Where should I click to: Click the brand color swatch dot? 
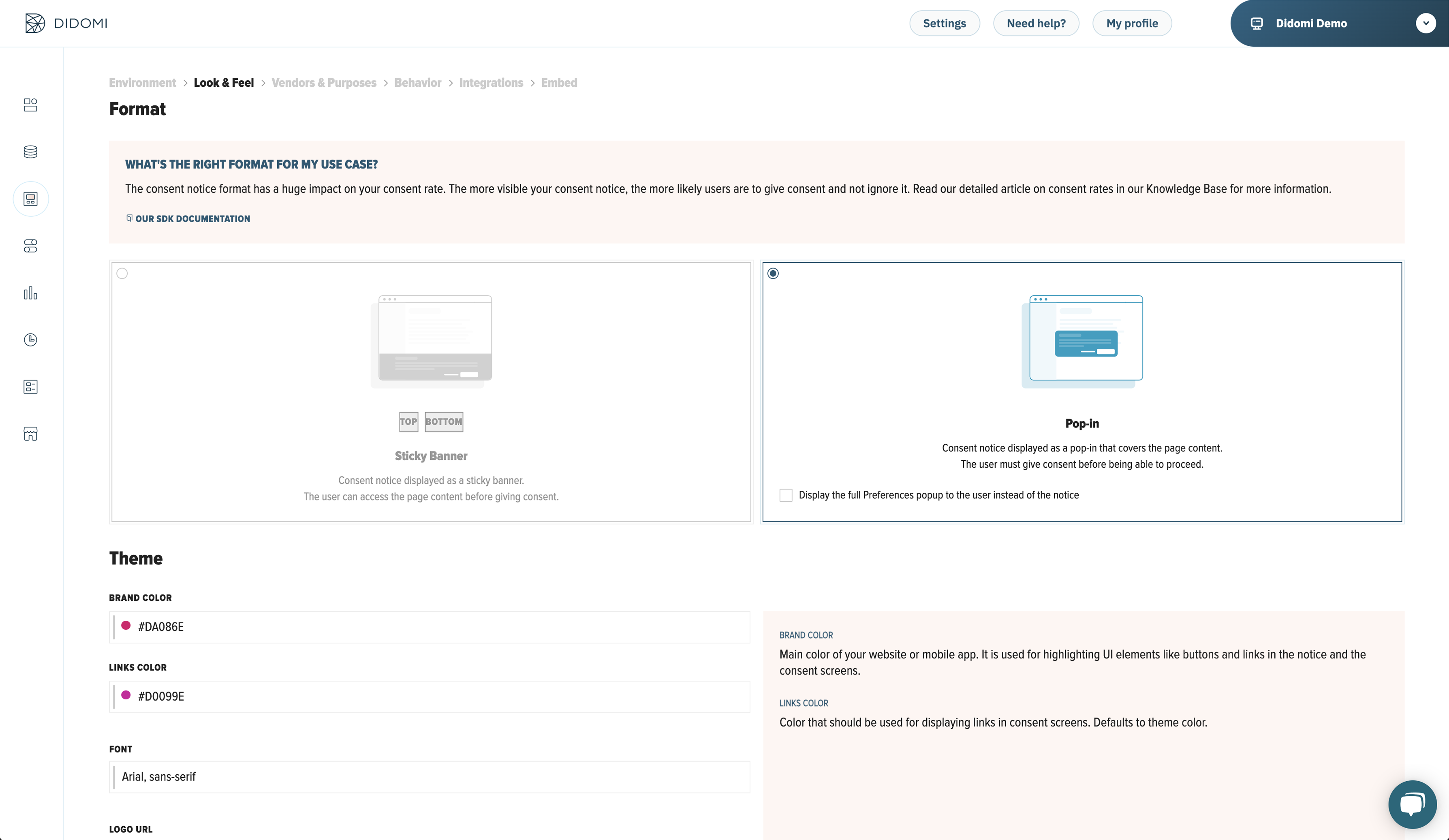(x=126, y=626)
